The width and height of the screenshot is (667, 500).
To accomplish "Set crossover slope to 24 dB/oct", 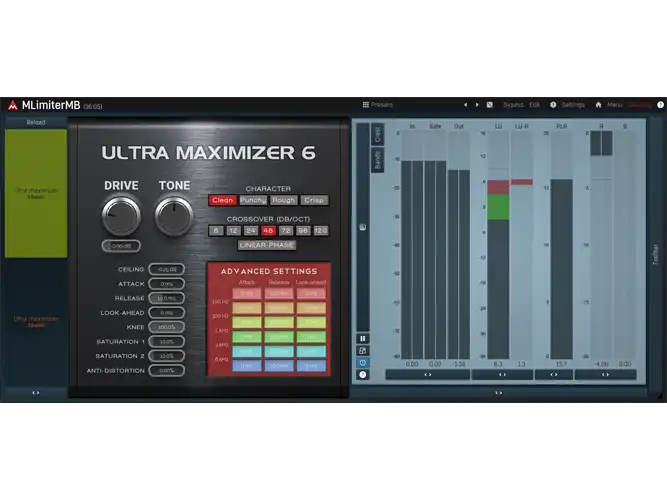I will click(251, 231).
